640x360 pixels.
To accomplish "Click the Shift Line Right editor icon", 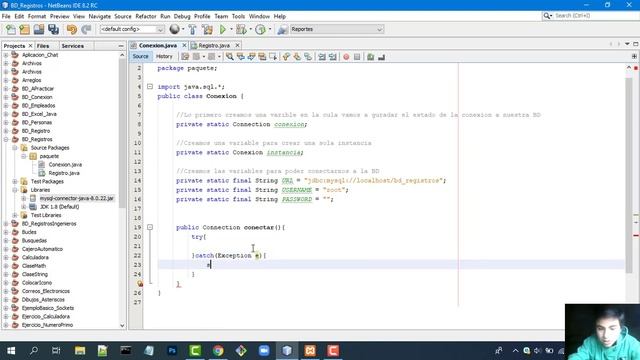I will [333, 57].
